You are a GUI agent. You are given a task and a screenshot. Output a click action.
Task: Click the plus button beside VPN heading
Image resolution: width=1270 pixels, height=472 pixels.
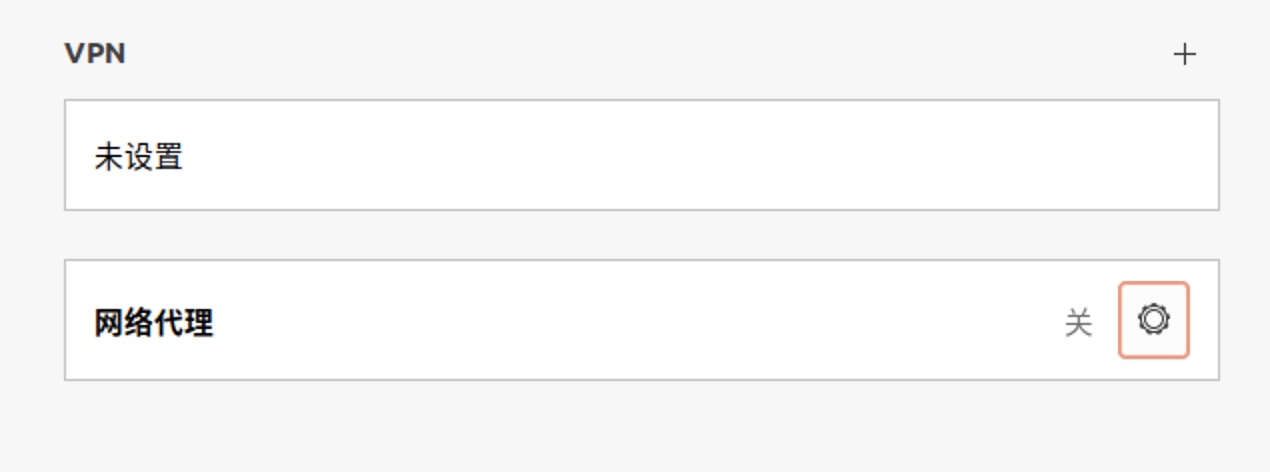point(1184,54)
